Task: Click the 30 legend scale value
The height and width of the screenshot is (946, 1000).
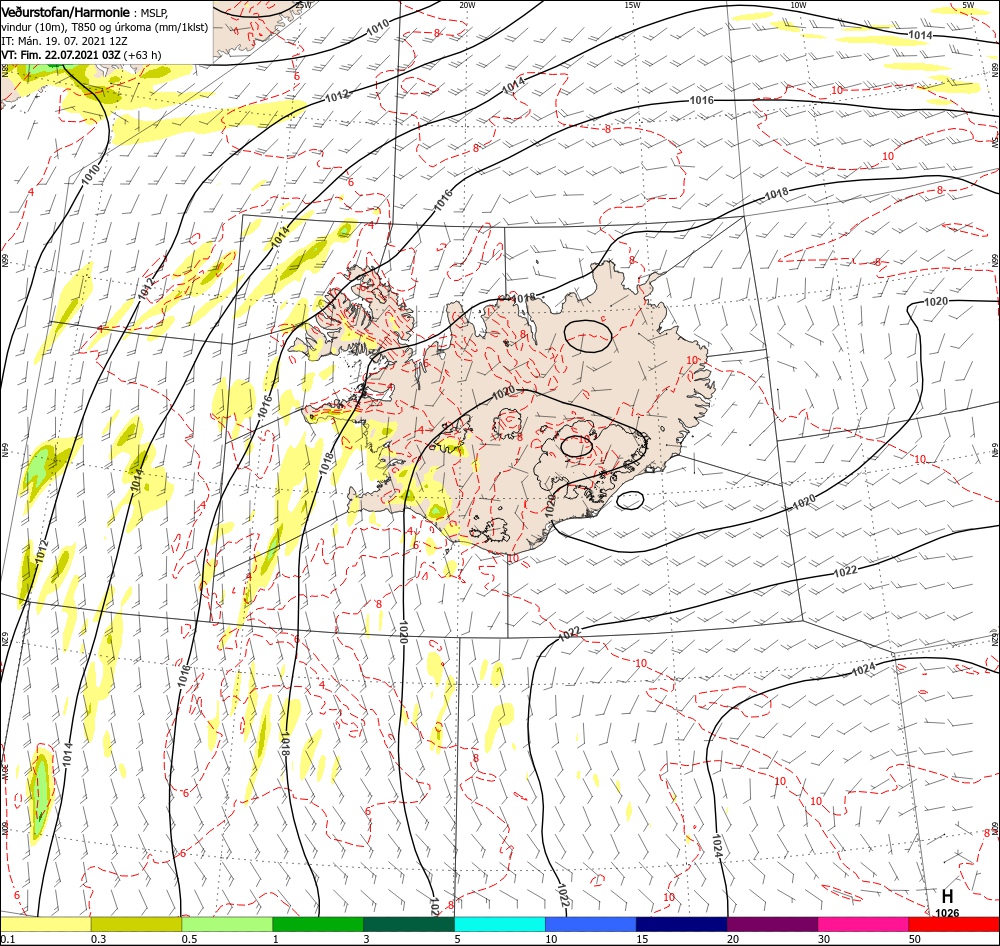Action: pos(824,939)
